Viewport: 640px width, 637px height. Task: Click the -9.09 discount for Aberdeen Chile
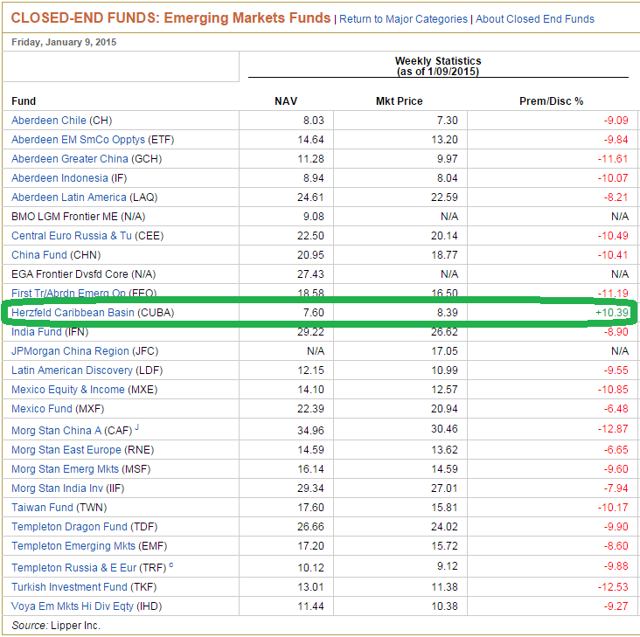pyautogui.click(x=616, y=120)
